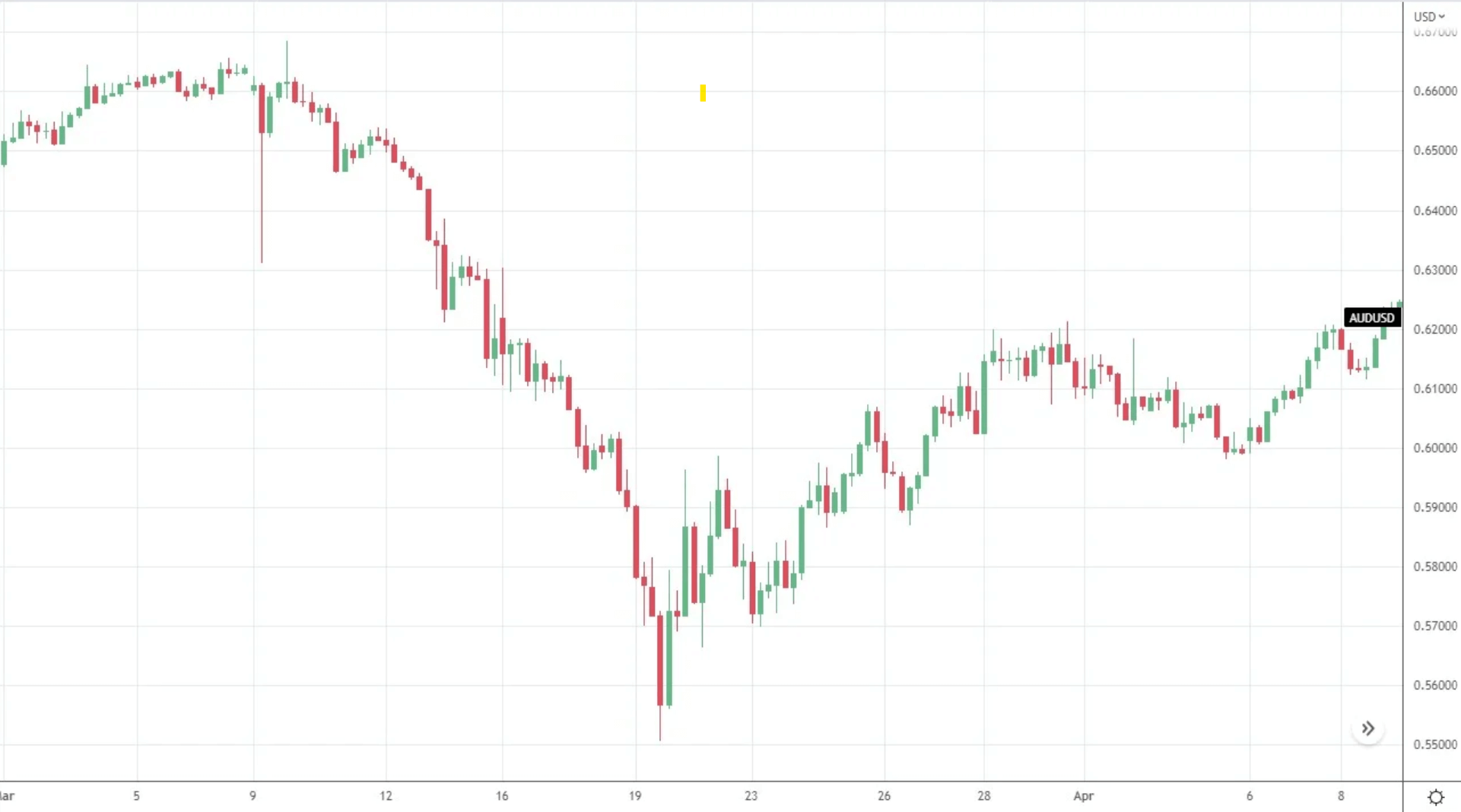Click date 28 on the time axis
The width and height of the screenshot is (1461, 812).
pos(984,796)
